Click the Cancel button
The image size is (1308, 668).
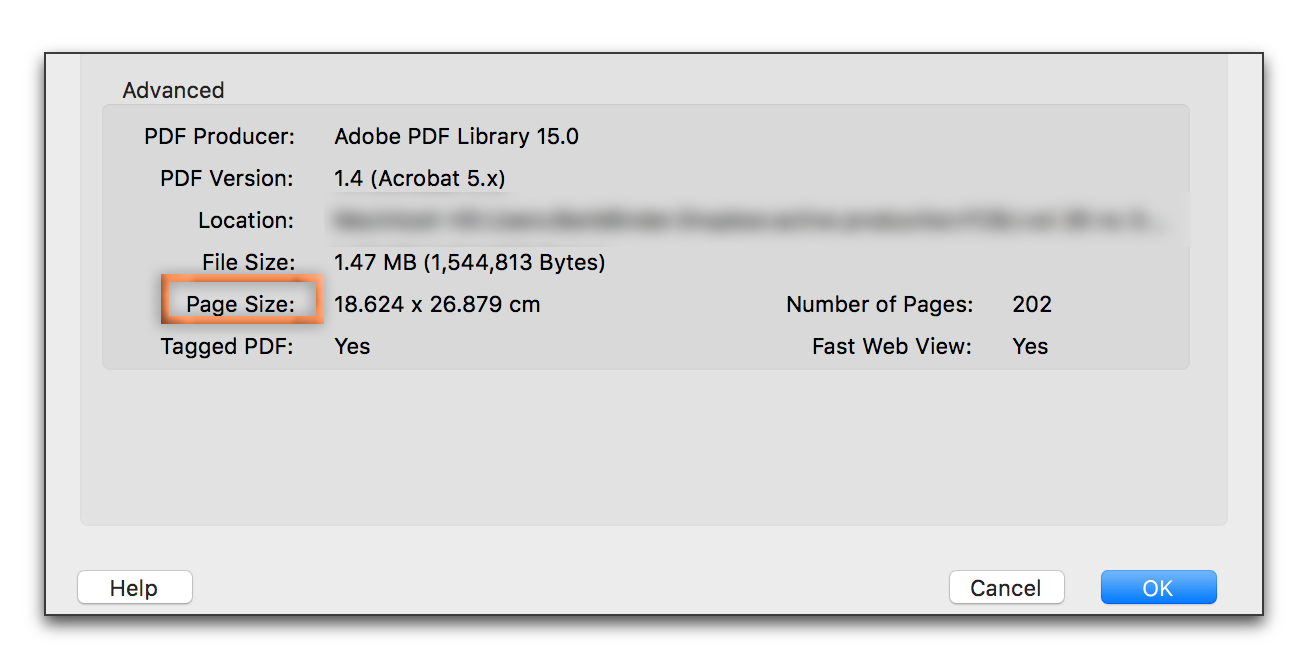coord(1006,587)
